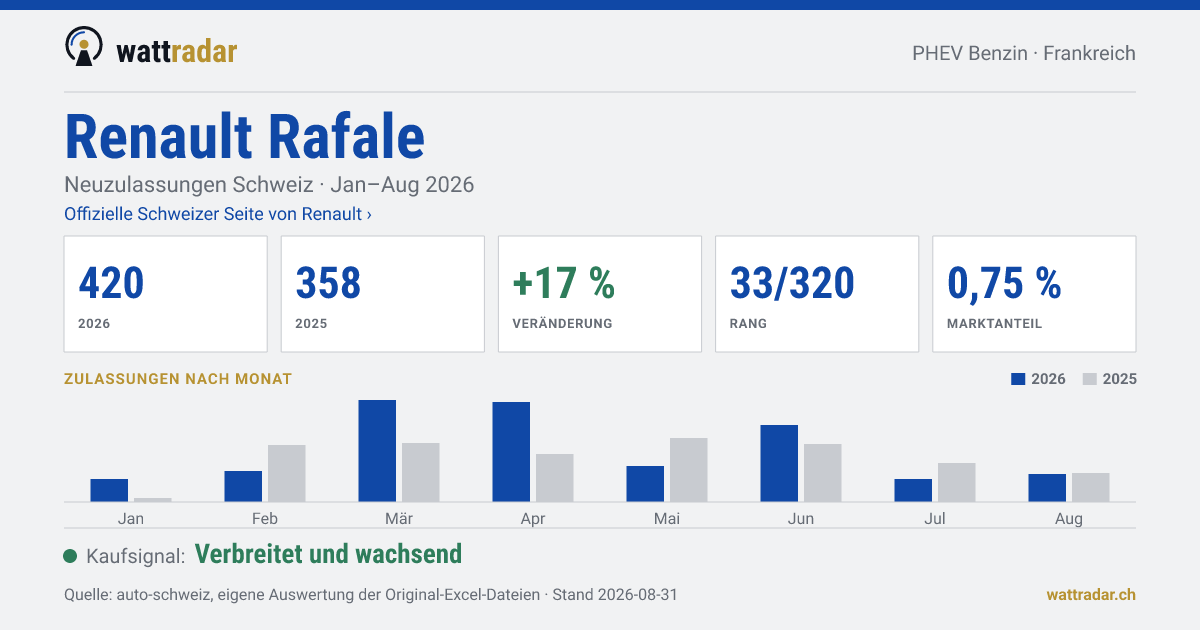Click the blue 2026 bar for Mai
Viewport: 1200px width, 630px height.
645,484
